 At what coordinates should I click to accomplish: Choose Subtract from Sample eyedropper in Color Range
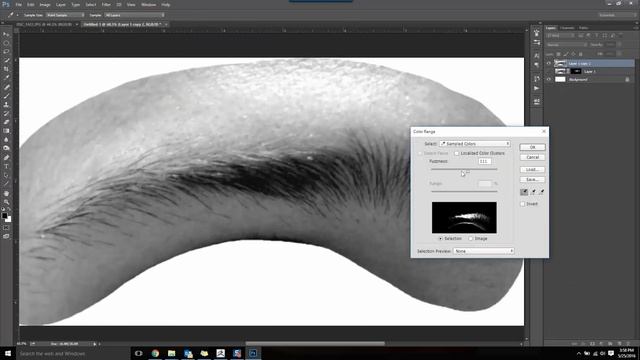point(542,192)
